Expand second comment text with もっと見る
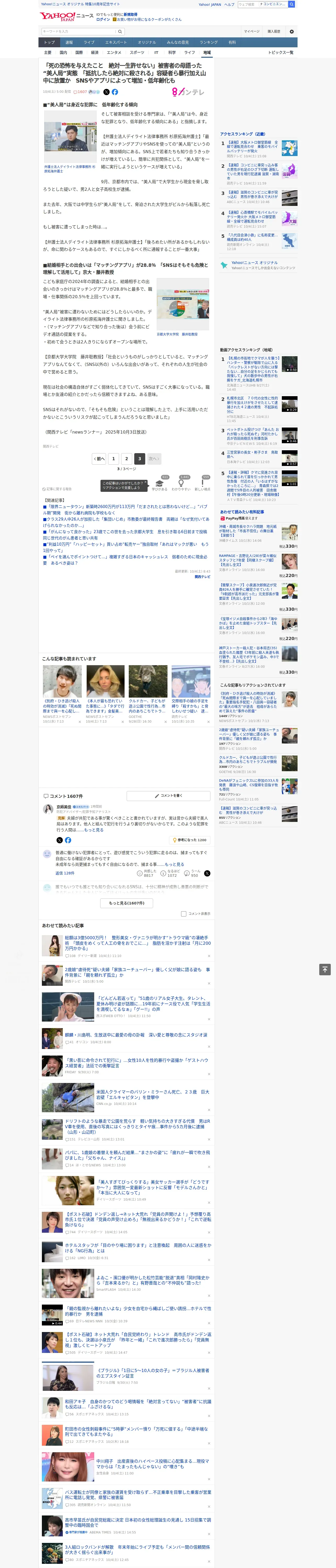The width and height of the screenshot is (336, 1568). (x=174, y=864)
